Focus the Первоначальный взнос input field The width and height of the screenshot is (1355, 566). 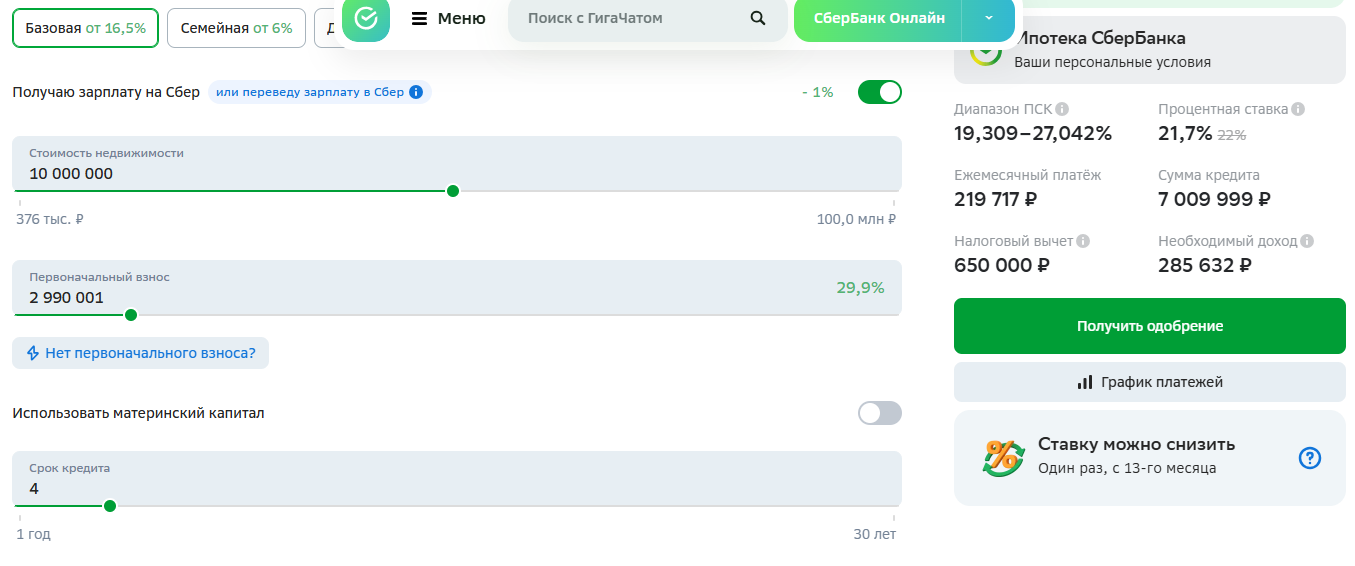click(400, 297)
